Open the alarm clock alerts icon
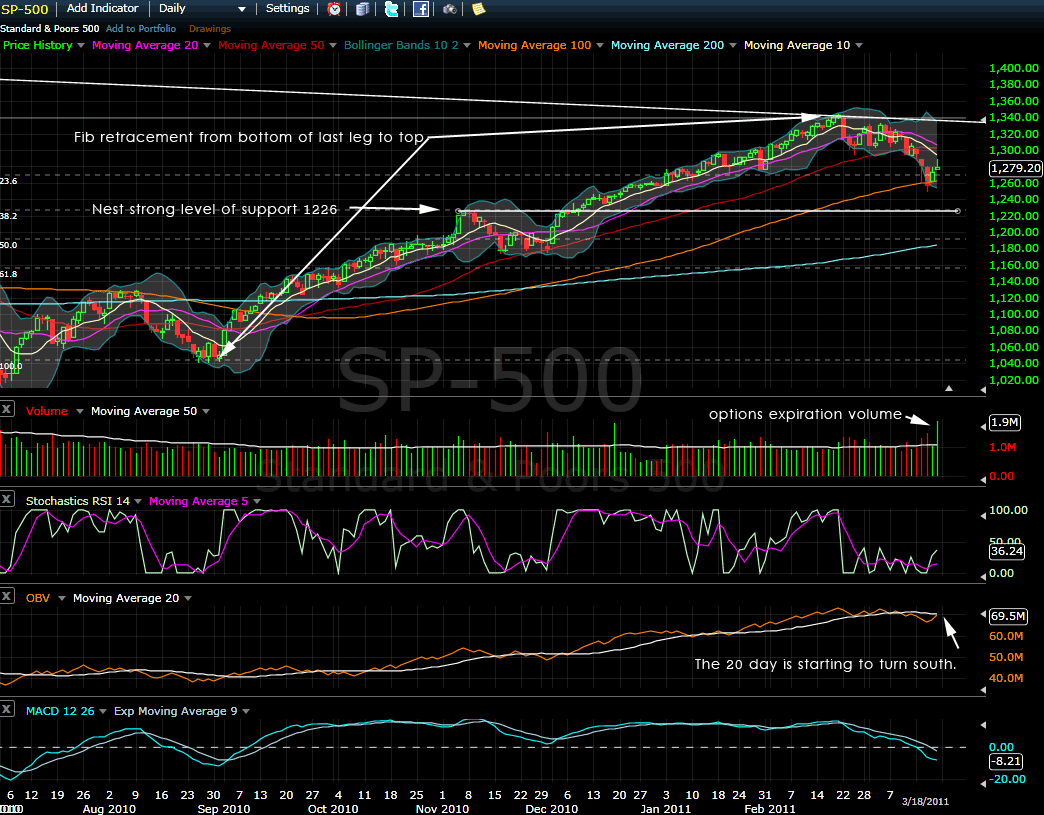Image resolution: width=1044 pixels, height=815 pixels. click(x=334, y=9)
